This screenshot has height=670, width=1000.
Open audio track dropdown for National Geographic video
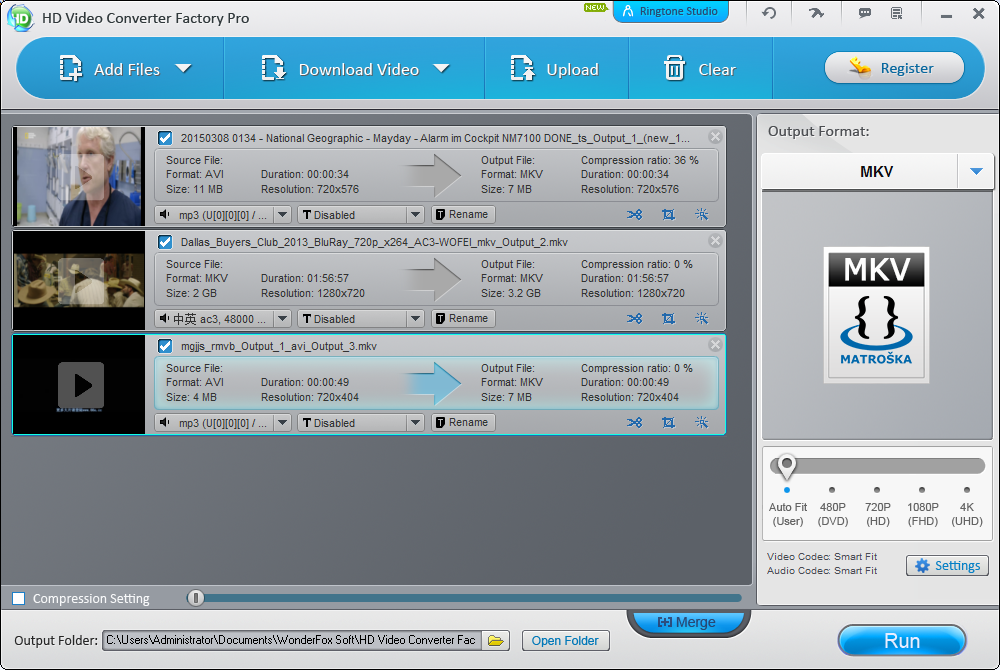pyautogui.click(x=283, y=215)
